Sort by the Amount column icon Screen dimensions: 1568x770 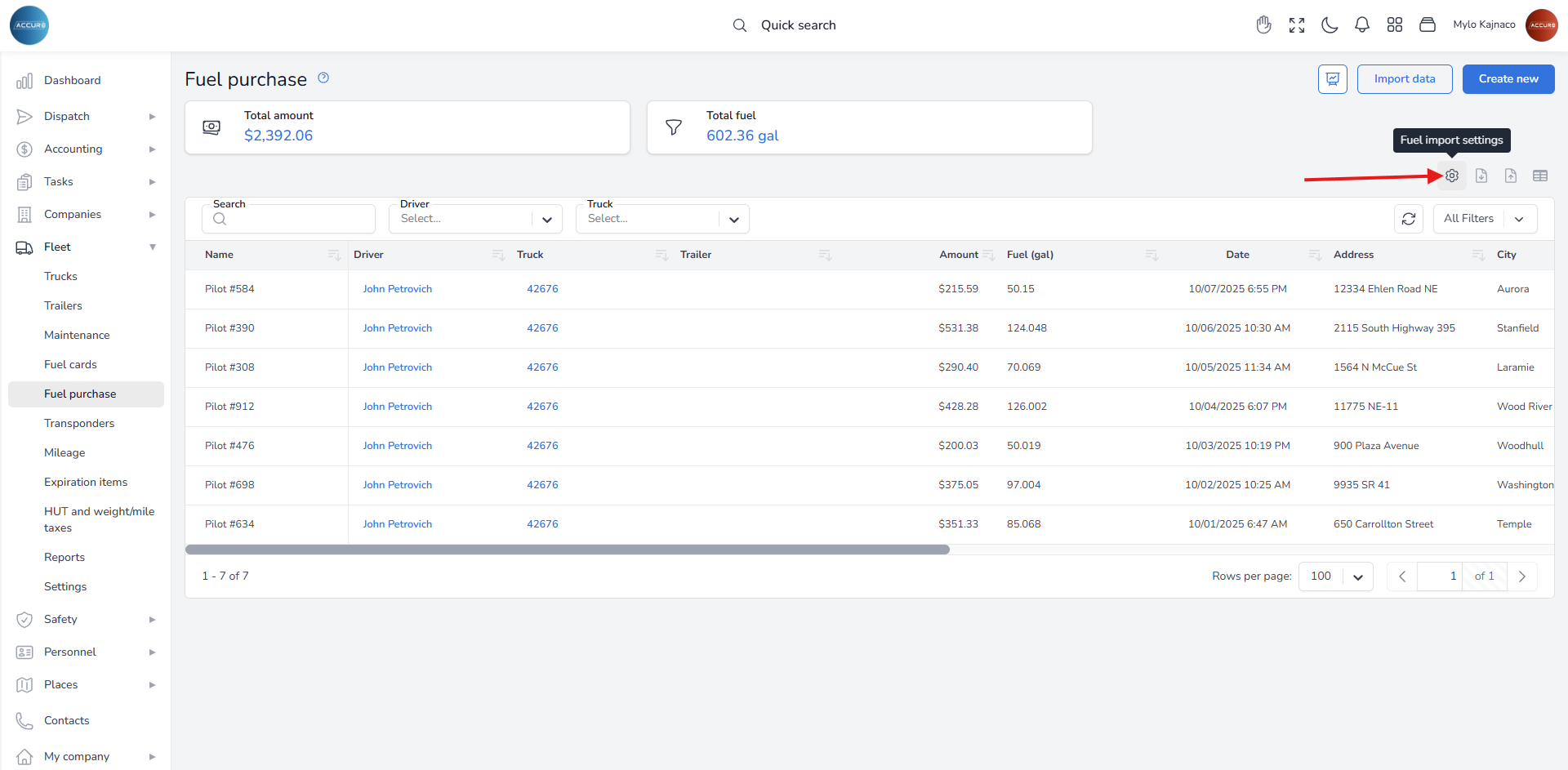click(989, 256)
